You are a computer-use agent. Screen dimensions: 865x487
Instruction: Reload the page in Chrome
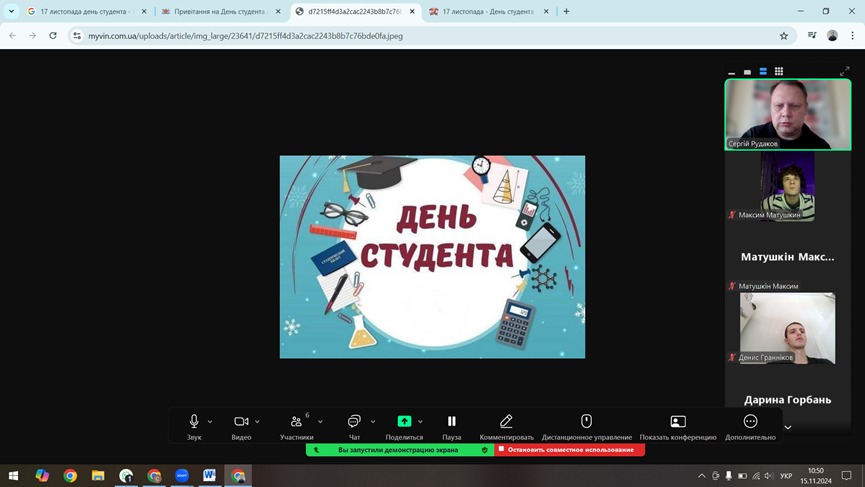pos(53,35)
